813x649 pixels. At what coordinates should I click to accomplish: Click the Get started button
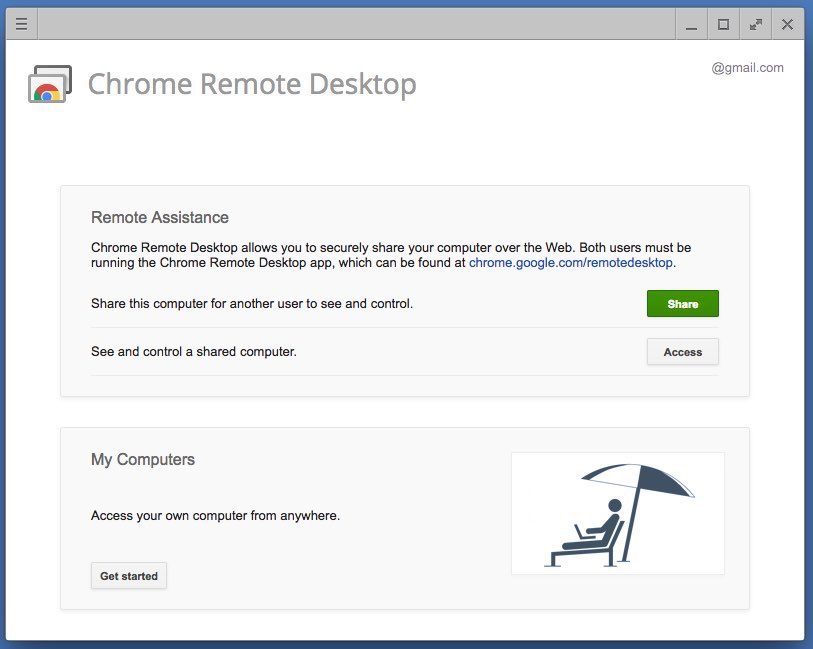[129, 576]
